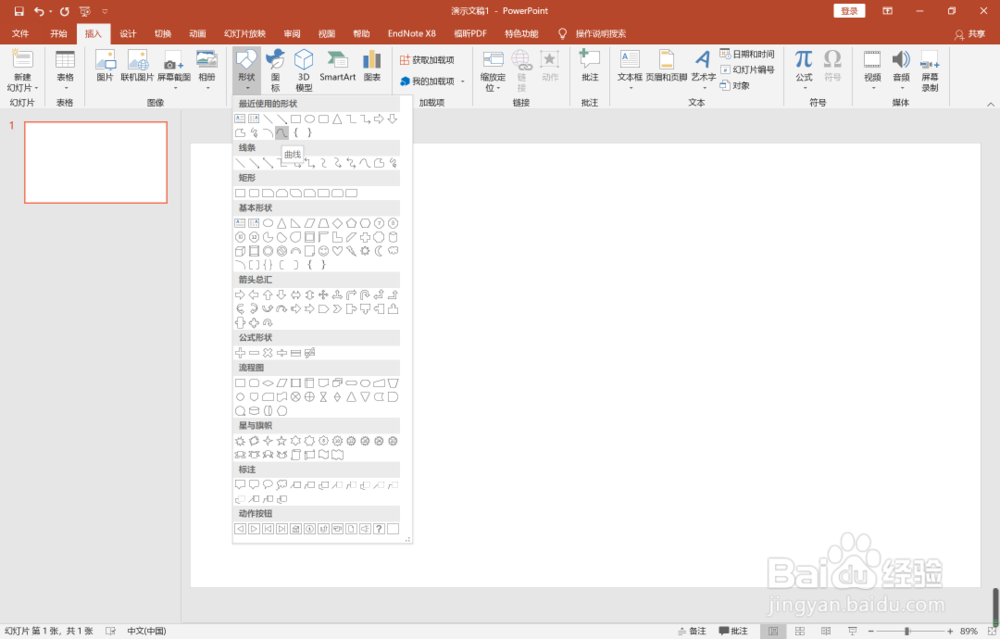Switch to the EndNote X8 tab

[x=411, y=33]
